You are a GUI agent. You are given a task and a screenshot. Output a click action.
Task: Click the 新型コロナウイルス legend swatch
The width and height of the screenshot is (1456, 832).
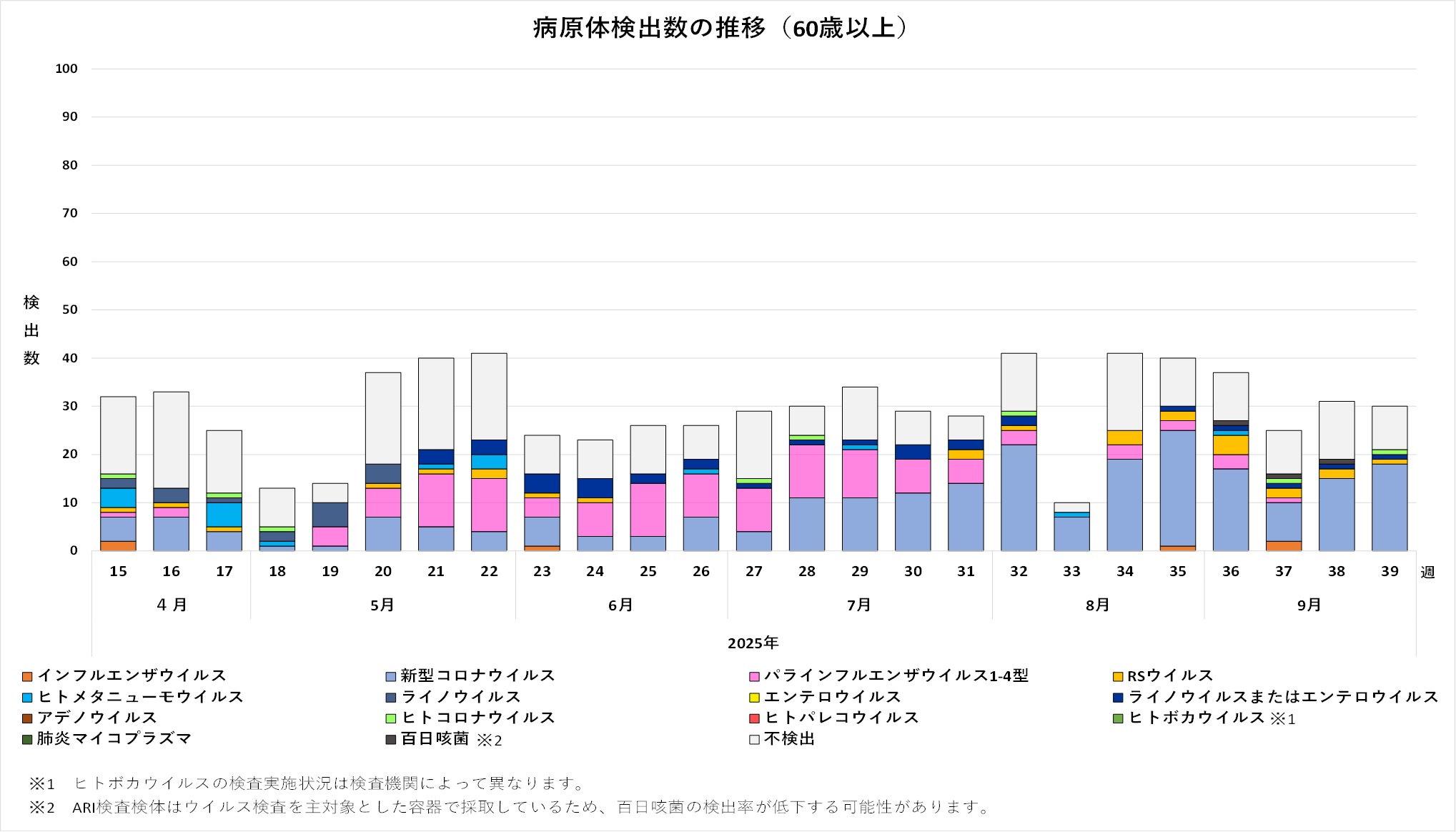390,676
